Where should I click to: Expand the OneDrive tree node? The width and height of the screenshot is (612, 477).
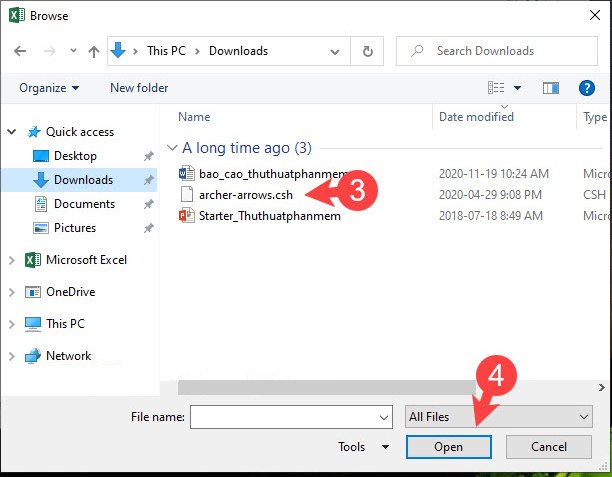click(x=12, y=292)
